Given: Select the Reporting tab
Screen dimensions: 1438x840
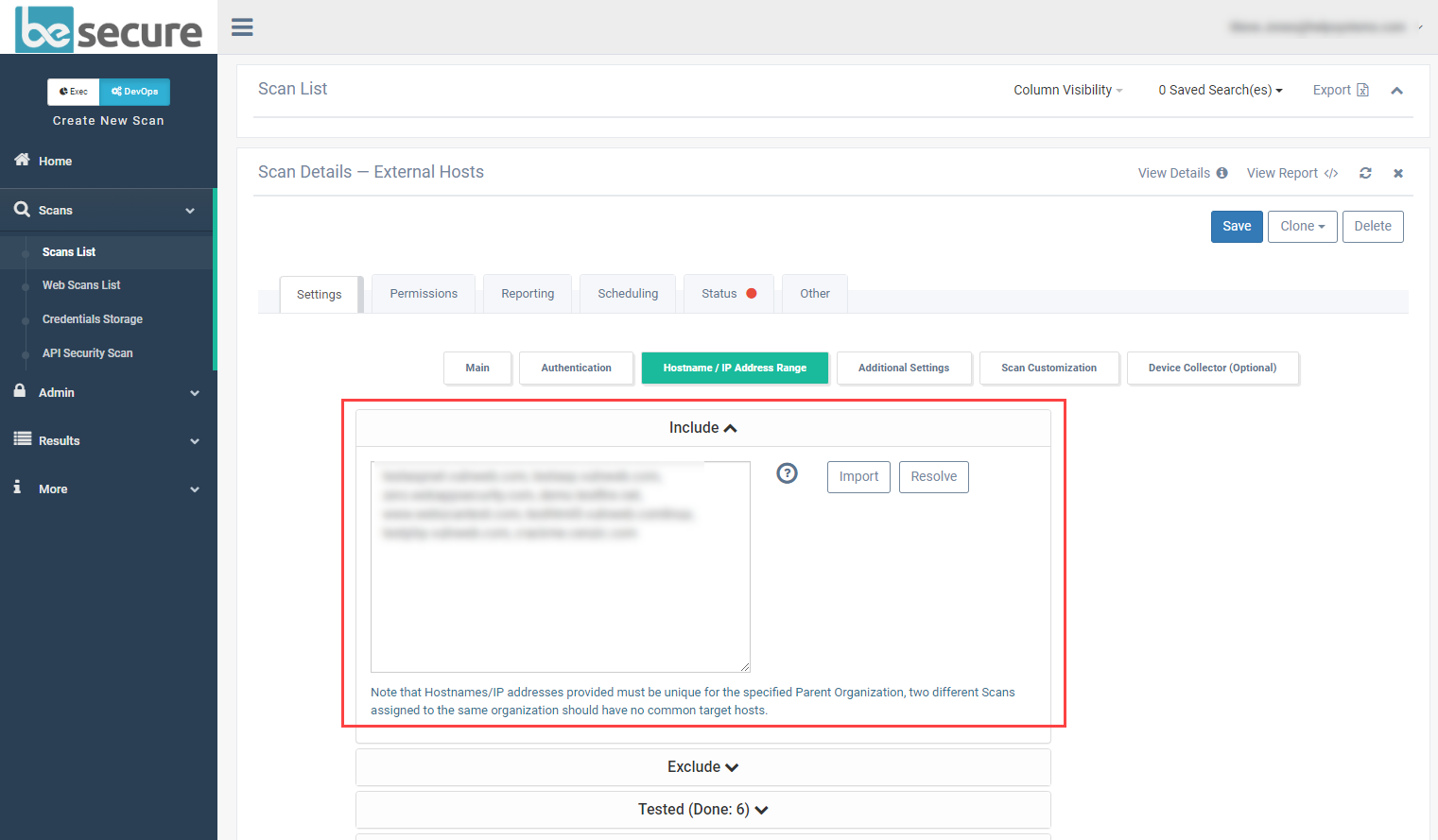Looking at the screenshot, I should coord(528,294).
